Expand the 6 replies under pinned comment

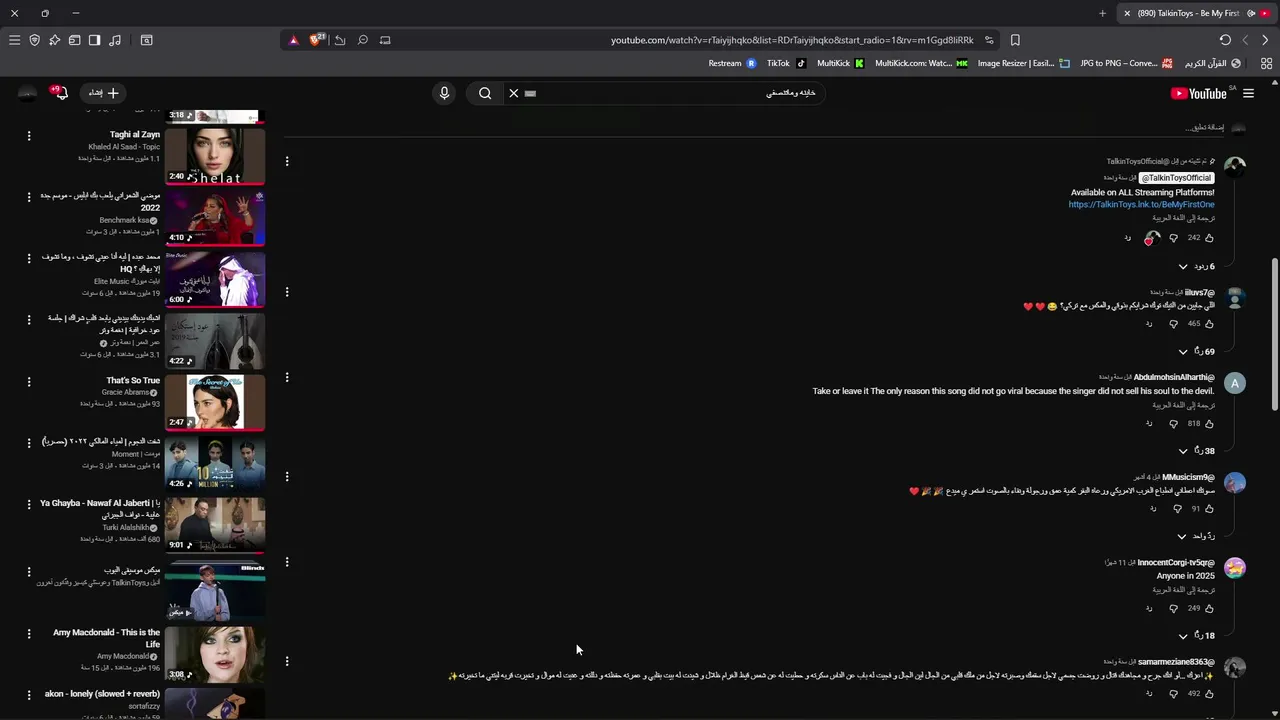[1196, 267]
